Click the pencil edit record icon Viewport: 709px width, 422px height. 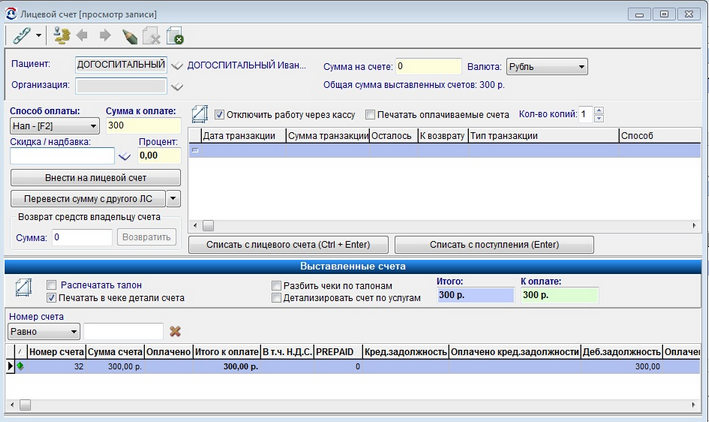[130, 36]
